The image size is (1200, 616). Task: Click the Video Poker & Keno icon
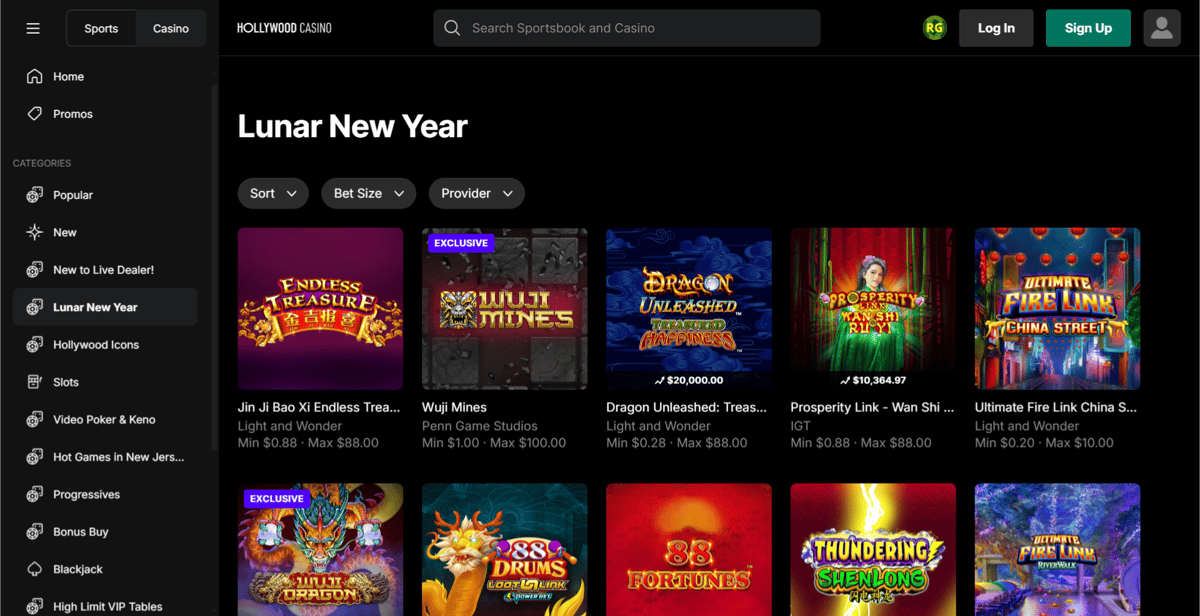35,420
